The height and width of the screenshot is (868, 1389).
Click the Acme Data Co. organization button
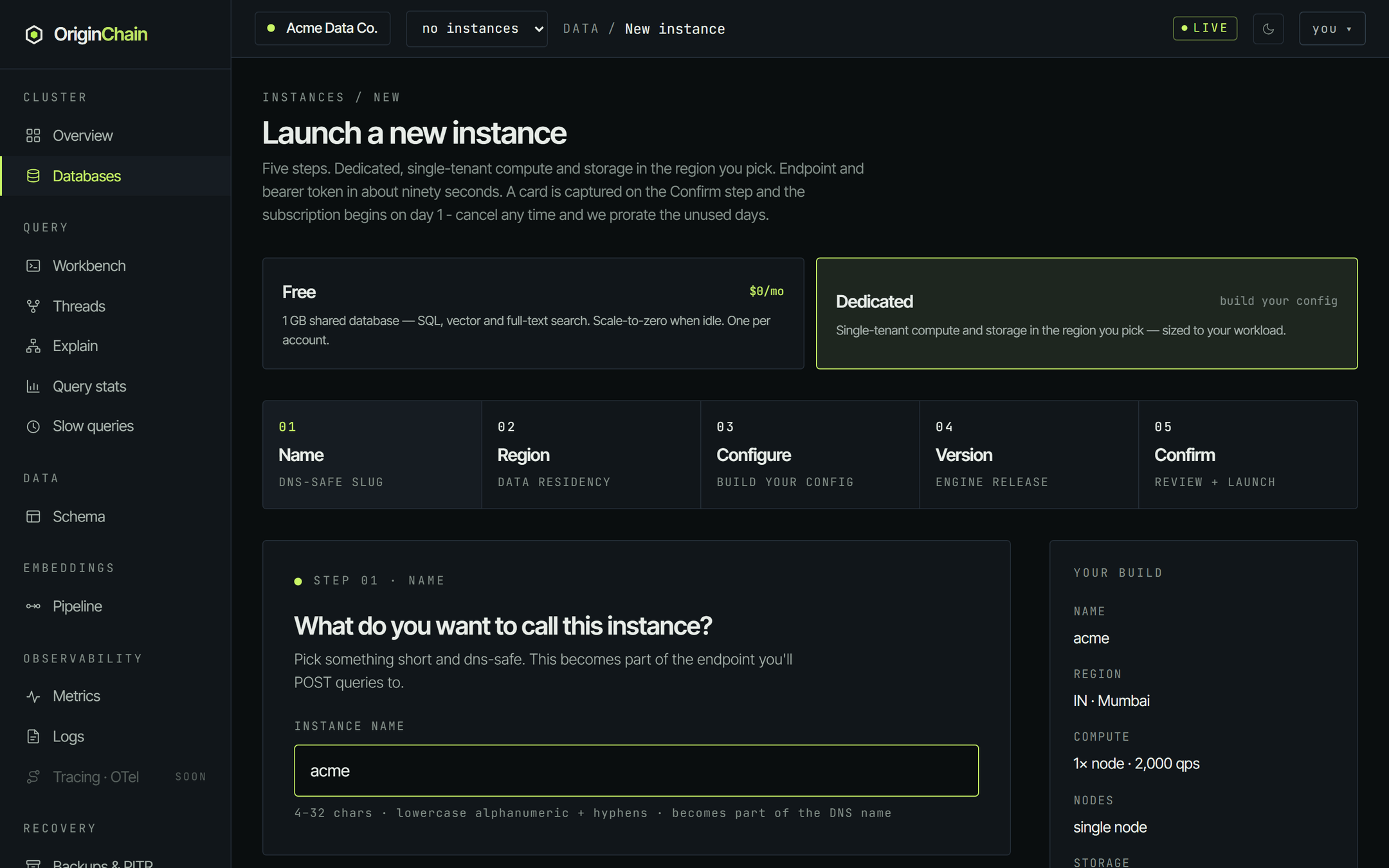[322, 28]
